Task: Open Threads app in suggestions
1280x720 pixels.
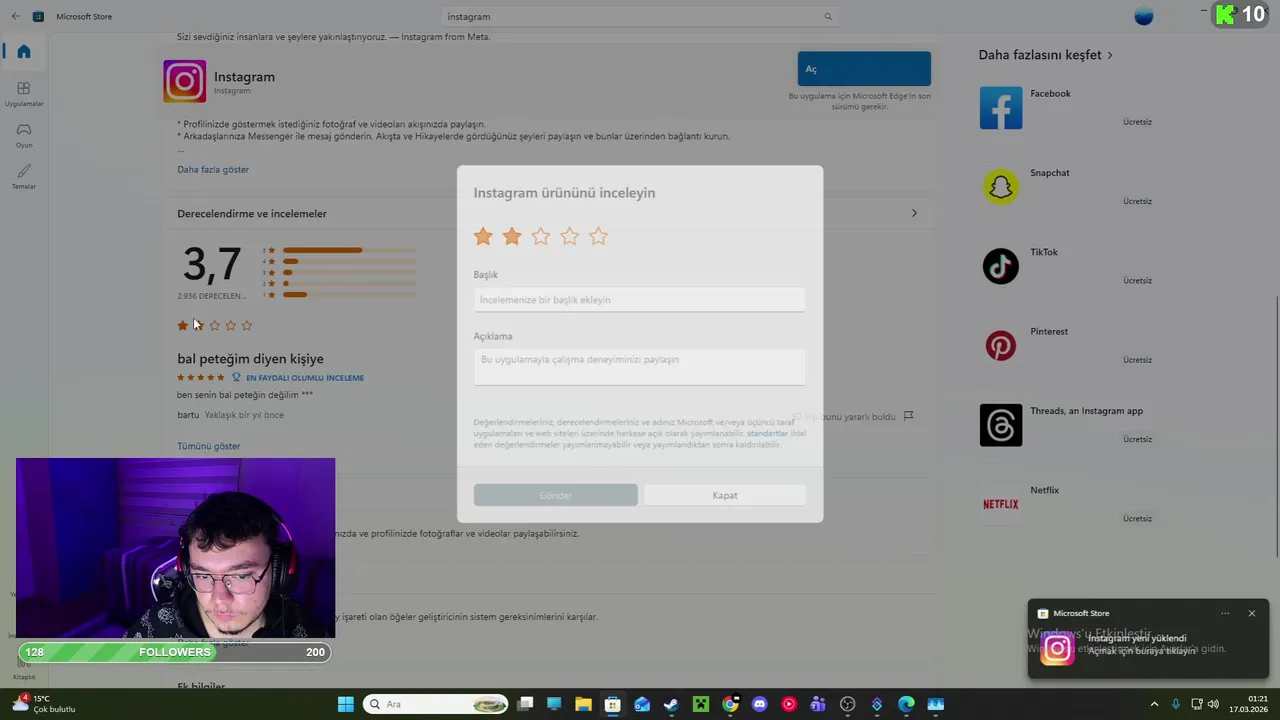Action: click(x=1066, y=425)
